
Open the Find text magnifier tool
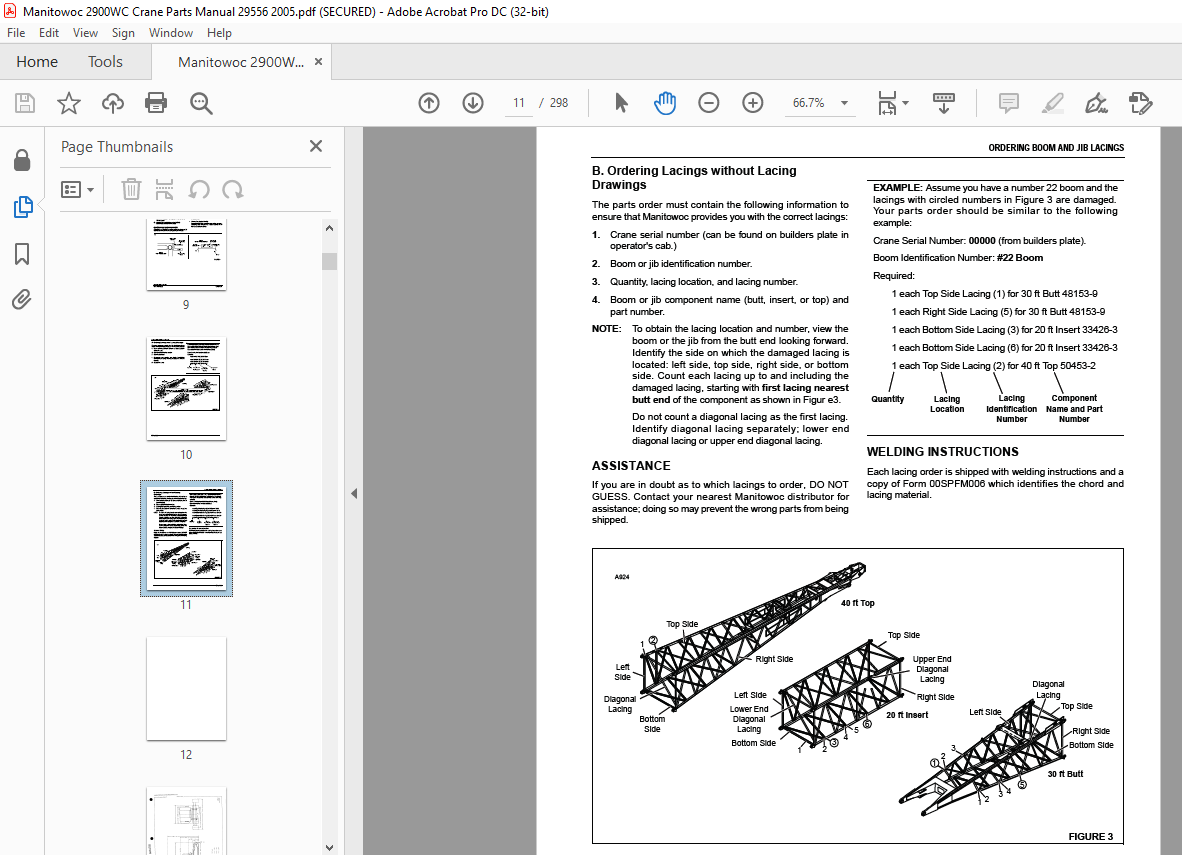click(x=201, y=103)
